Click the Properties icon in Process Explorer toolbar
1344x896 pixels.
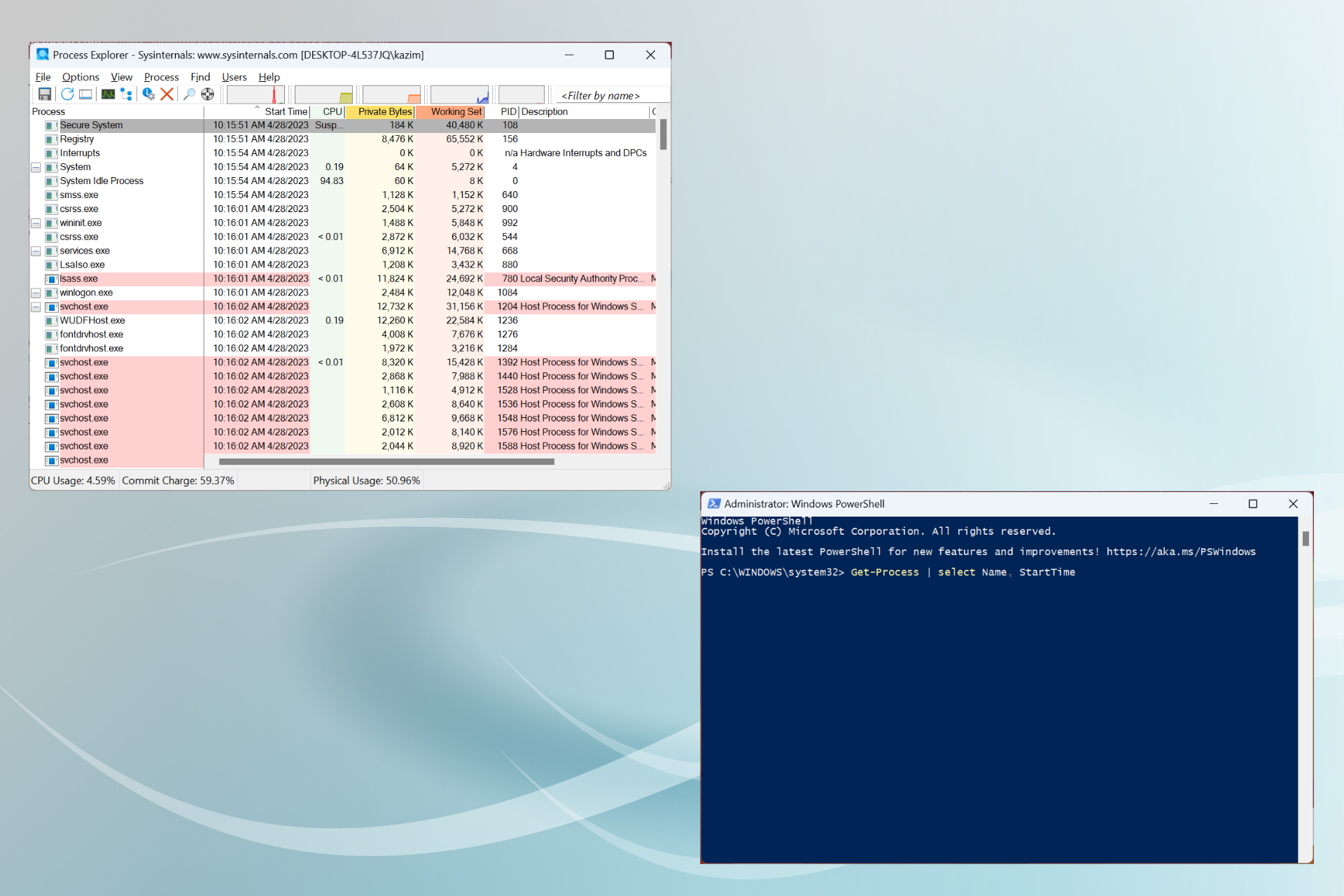148,94
